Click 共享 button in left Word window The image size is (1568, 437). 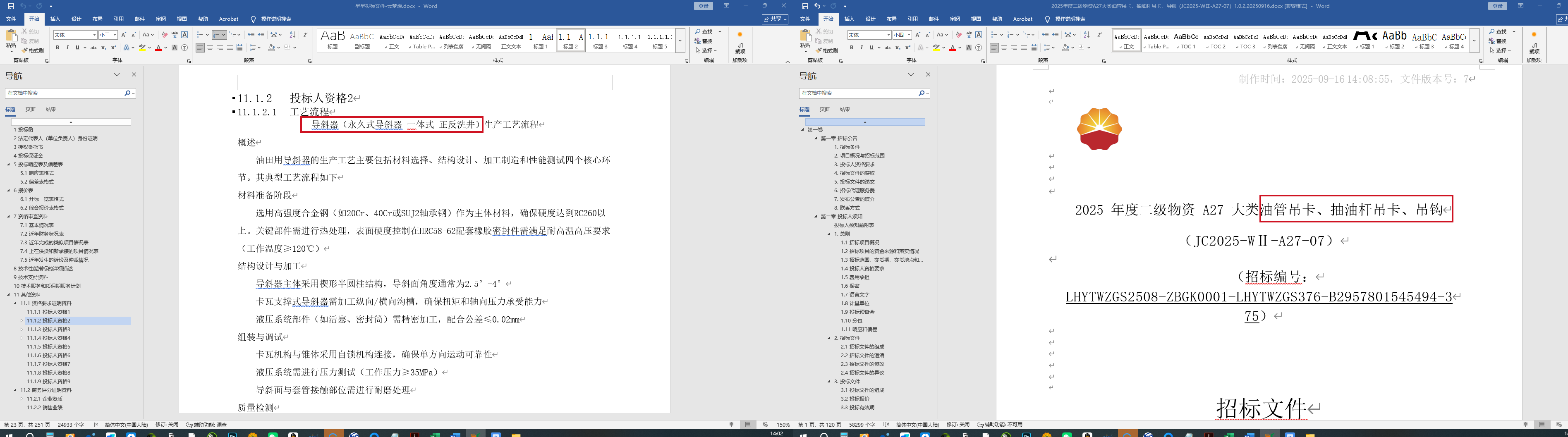(775, 19)
